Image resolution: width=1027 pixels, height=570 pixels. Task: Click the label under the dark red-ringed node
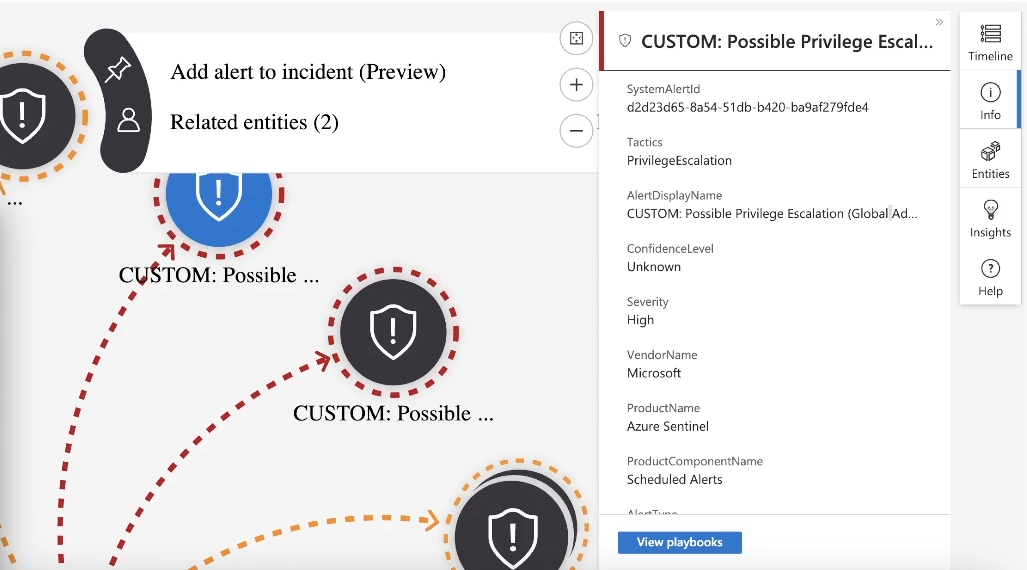pos(393,413)
